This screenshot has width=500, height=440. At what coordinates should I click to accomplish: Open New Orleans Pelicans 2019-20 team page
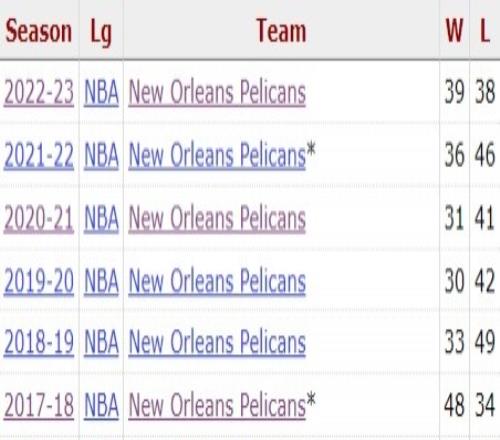click(217, 281)
